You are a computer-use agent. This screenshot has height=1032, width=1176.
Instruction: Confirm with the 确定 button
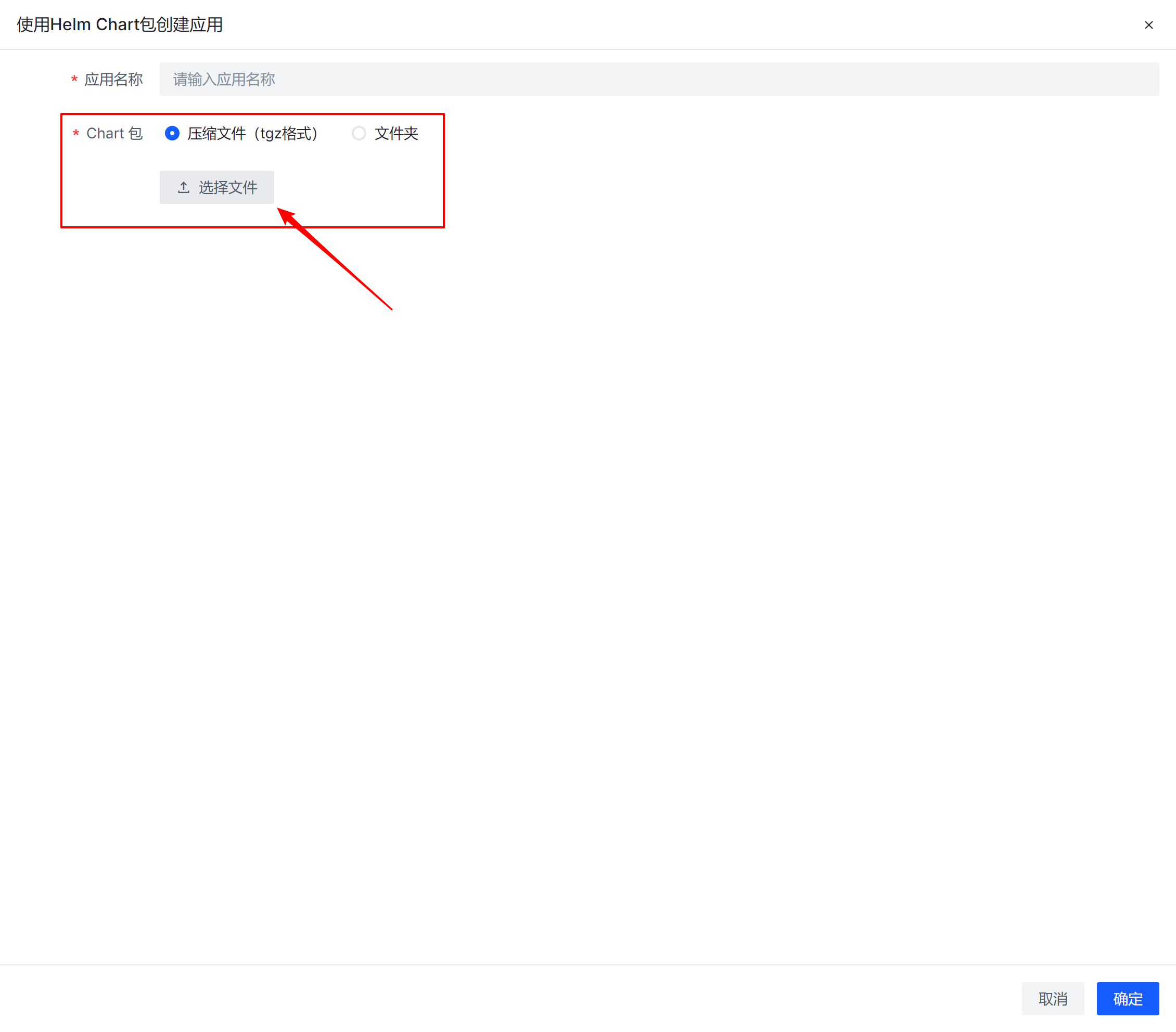1127,999
